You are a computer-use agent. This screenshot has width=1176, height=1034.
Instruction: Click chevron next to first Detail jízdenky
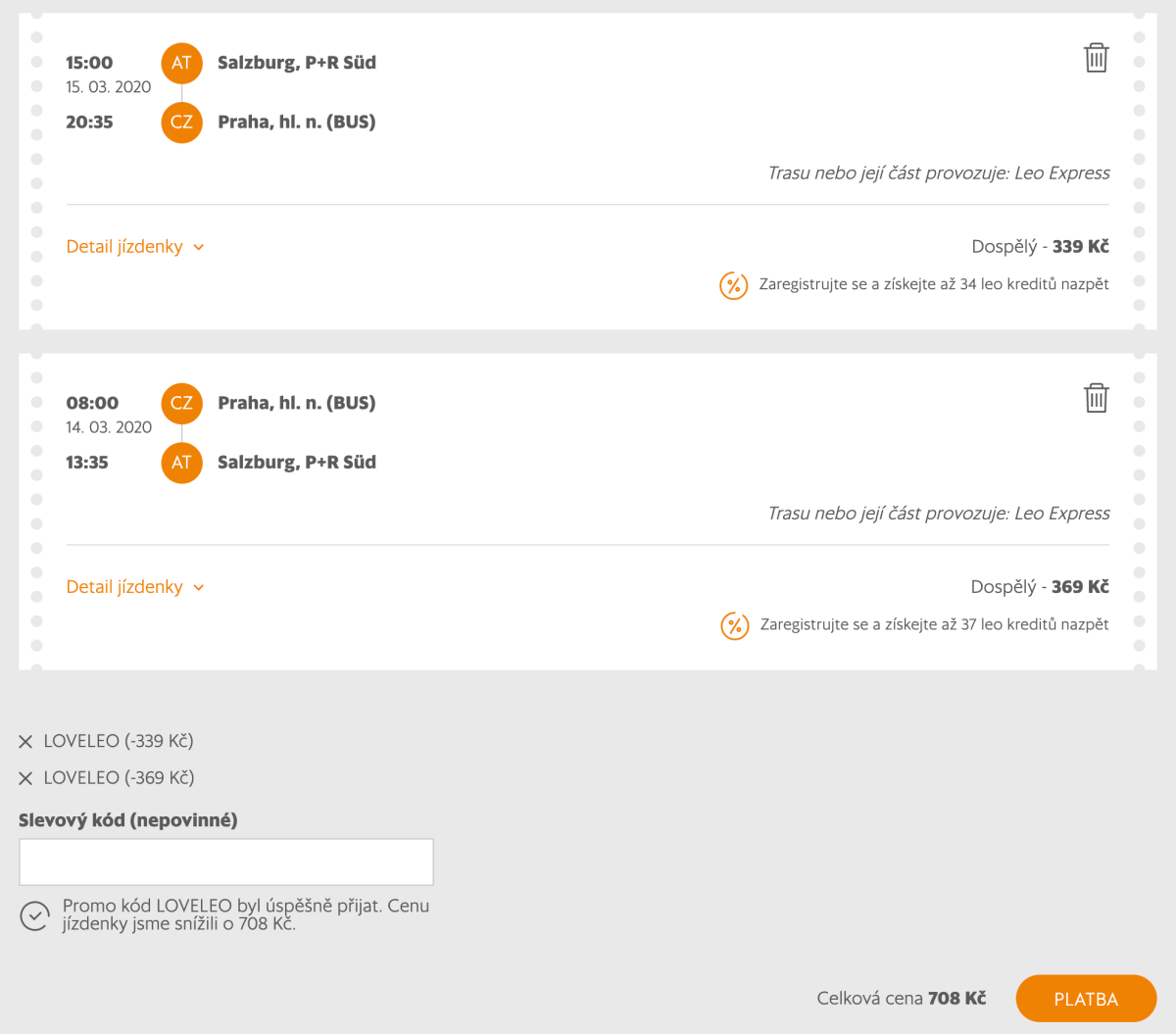click(199, 248)
